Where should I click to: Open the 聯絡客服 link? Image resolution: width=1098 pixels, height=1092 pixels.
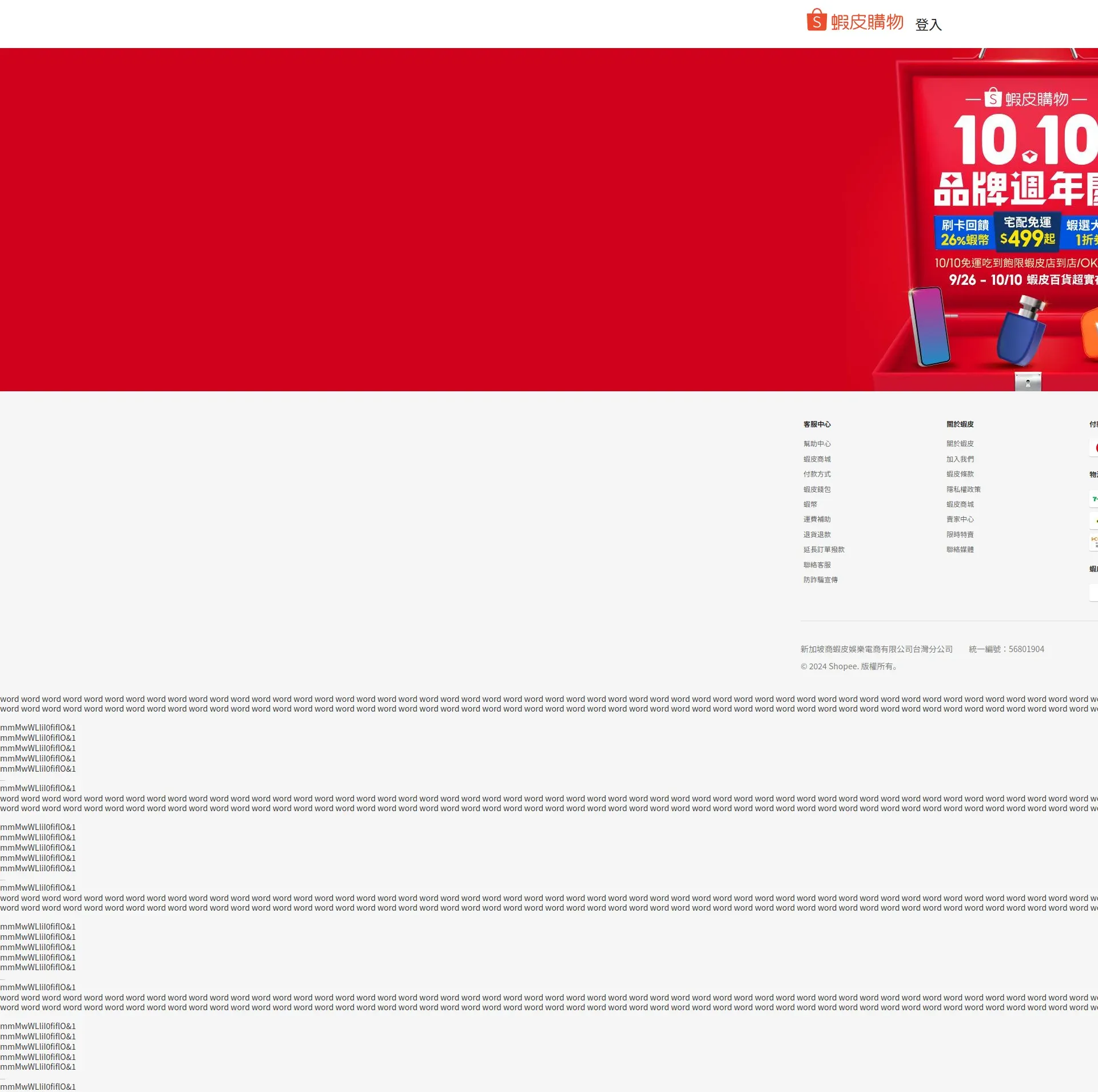coord(817,565)
